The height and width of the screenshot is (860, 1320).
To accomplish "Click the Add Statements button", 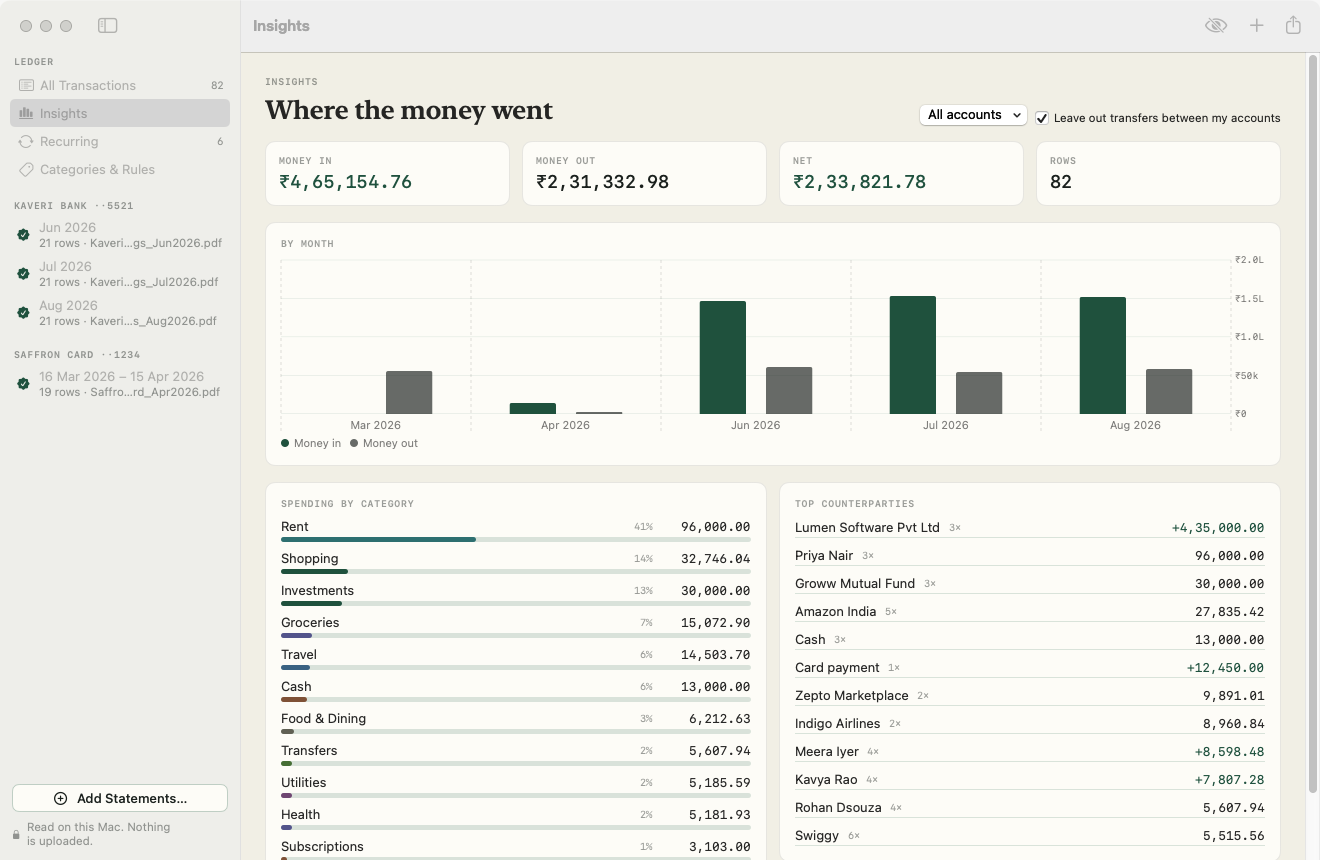I will tap(120, 798).
